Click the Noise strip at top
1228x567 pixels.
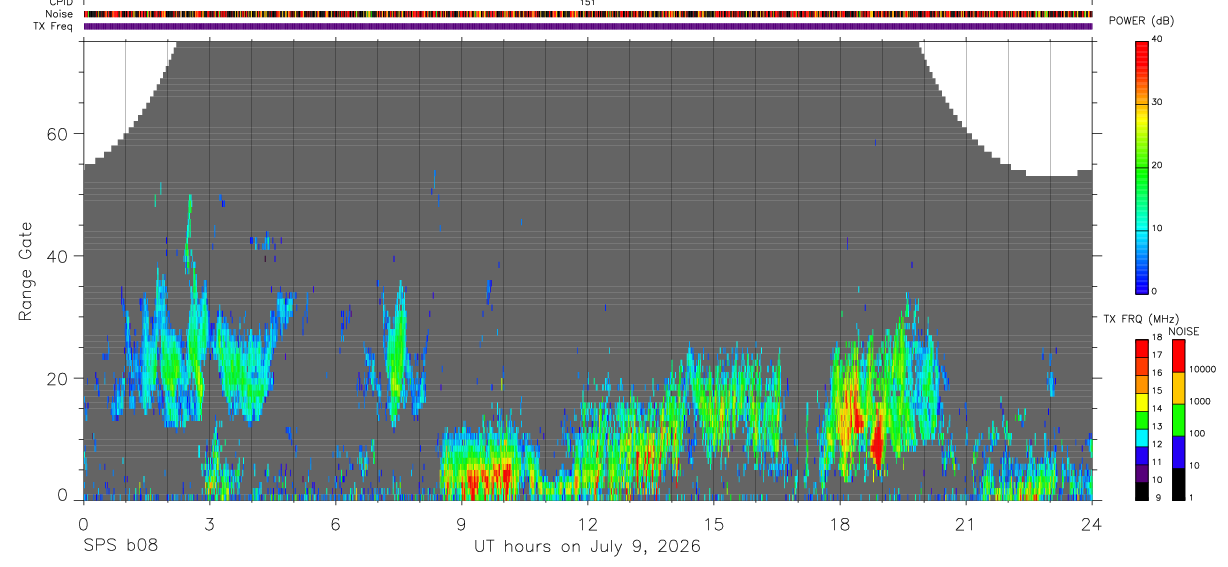click(588, 14)
